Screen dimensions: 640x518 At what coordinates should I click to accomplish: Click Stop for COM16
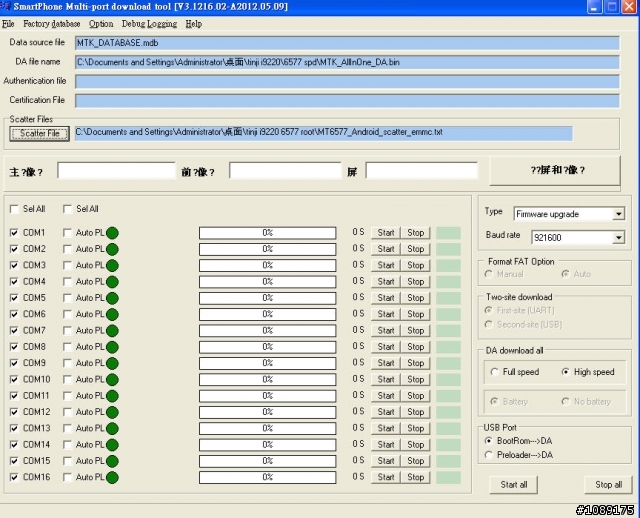click(x=416, y=477)
